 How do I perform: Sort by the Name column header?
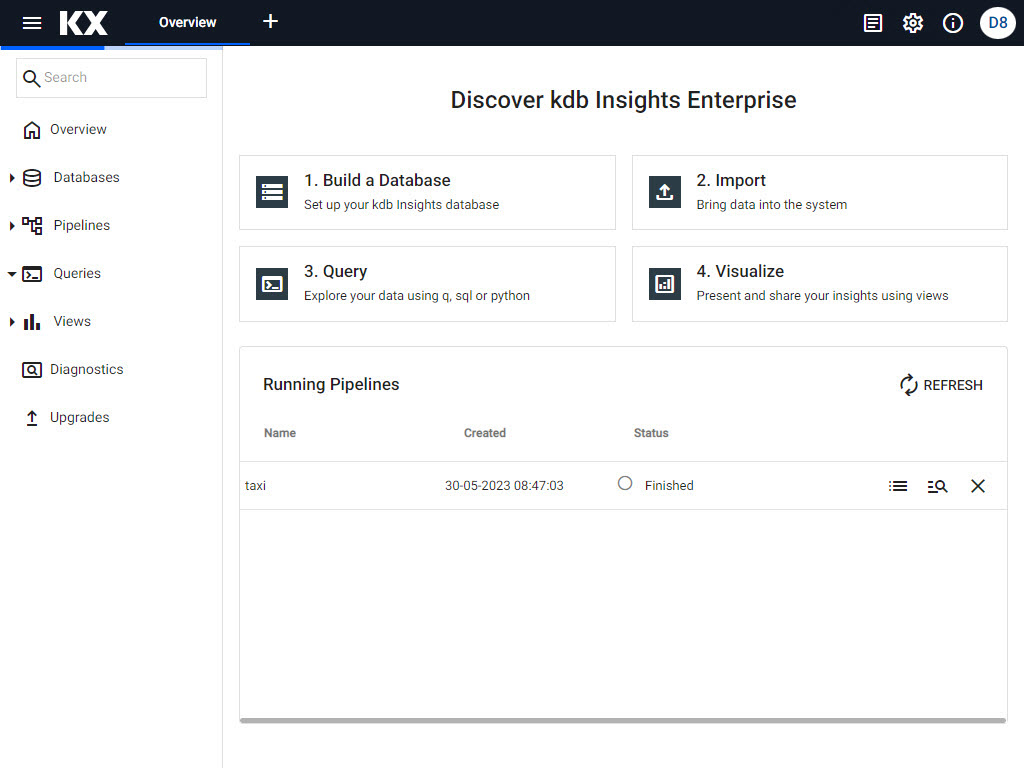pos(280,433)
